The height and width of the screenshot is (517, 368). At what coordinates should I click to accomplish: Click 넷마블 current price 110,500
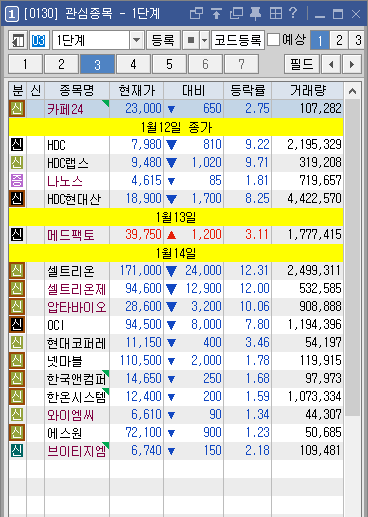coord(141,360)
